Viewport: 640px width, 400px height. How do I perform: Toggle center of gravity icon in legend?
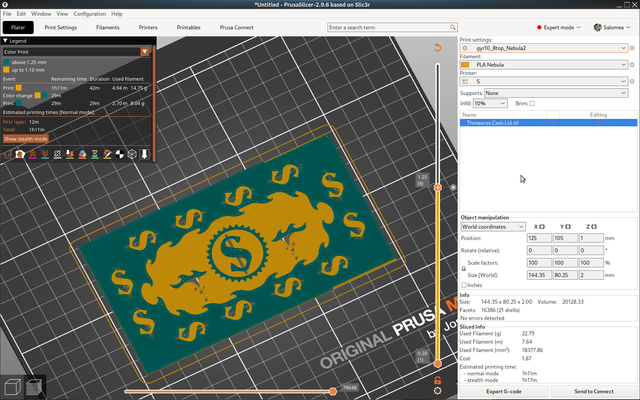tap(120, 154)
